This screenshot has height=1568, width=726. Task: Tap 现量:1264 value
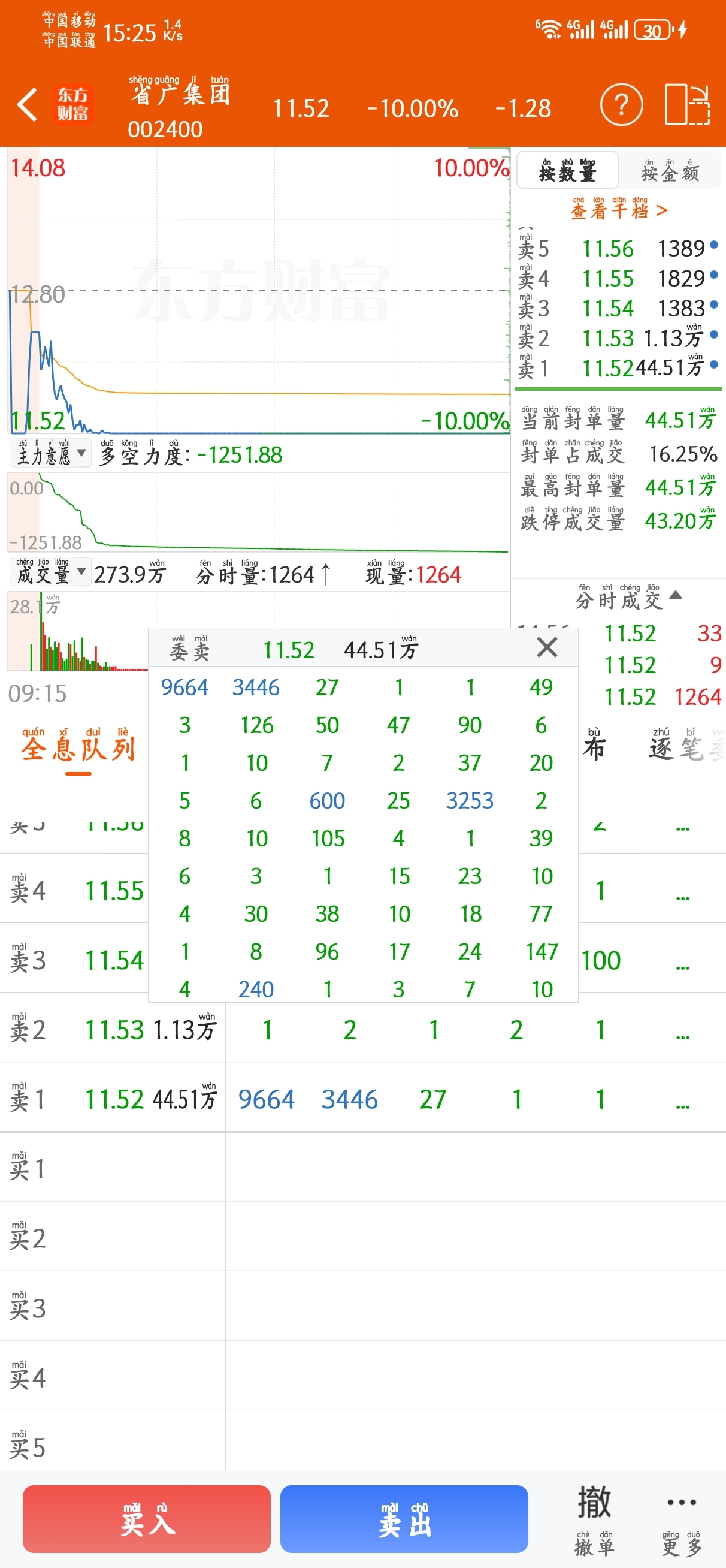[413, 574]
